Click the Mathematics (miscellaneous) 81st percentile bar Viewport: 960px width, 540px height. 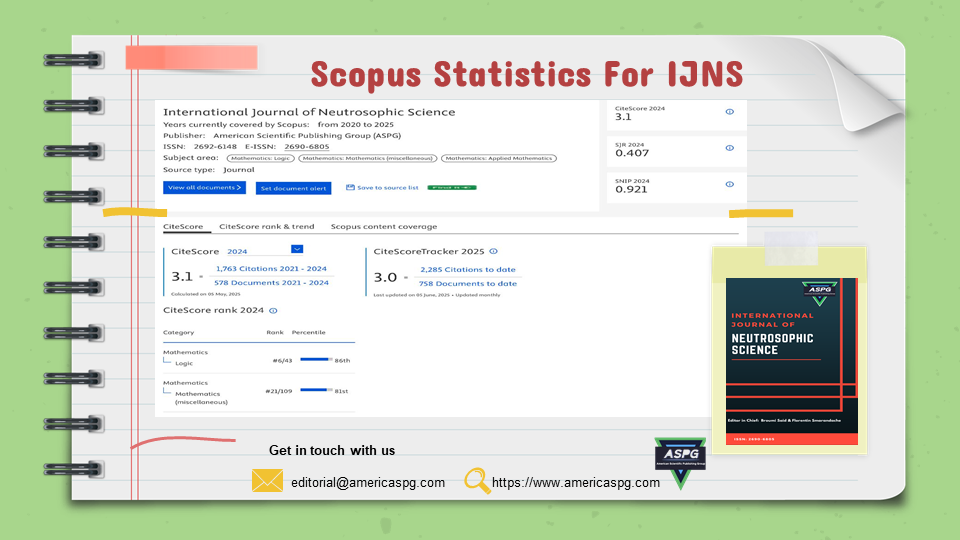pos(317,390)
